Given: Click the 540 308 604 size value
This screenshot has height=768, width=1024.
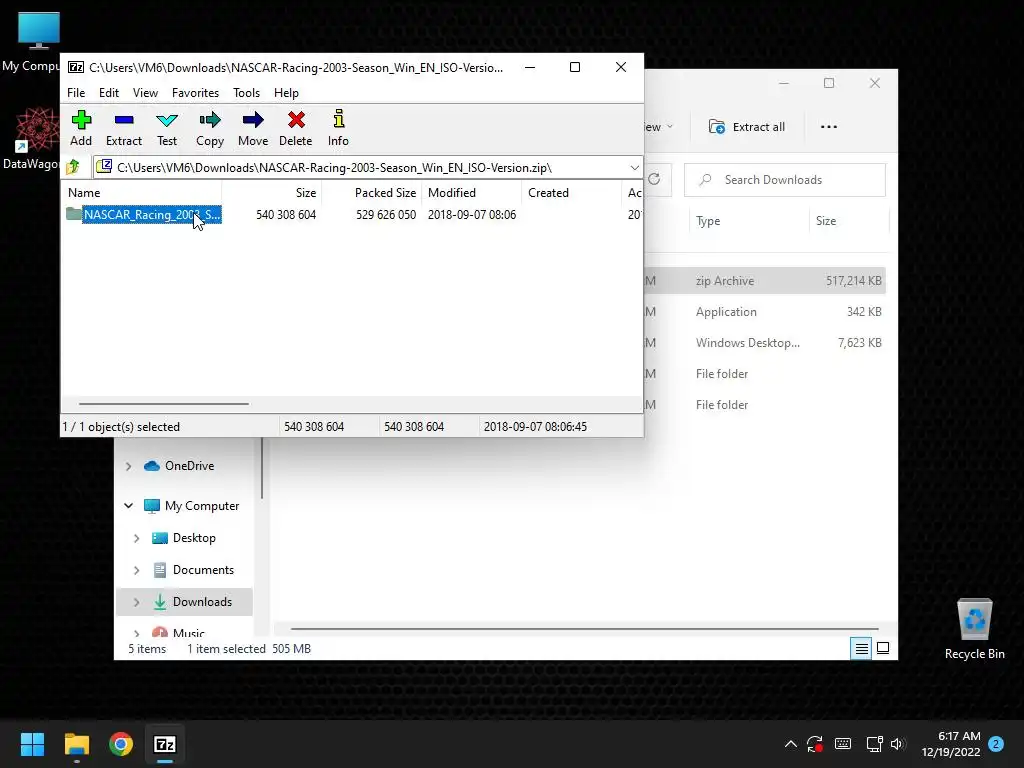Looking at the screenshot, I should tap(285, 215).
